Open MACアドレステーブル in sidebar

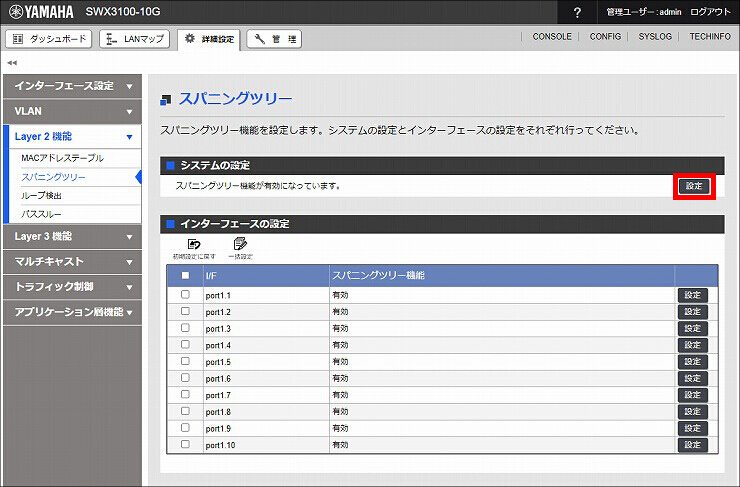(62, 158)
